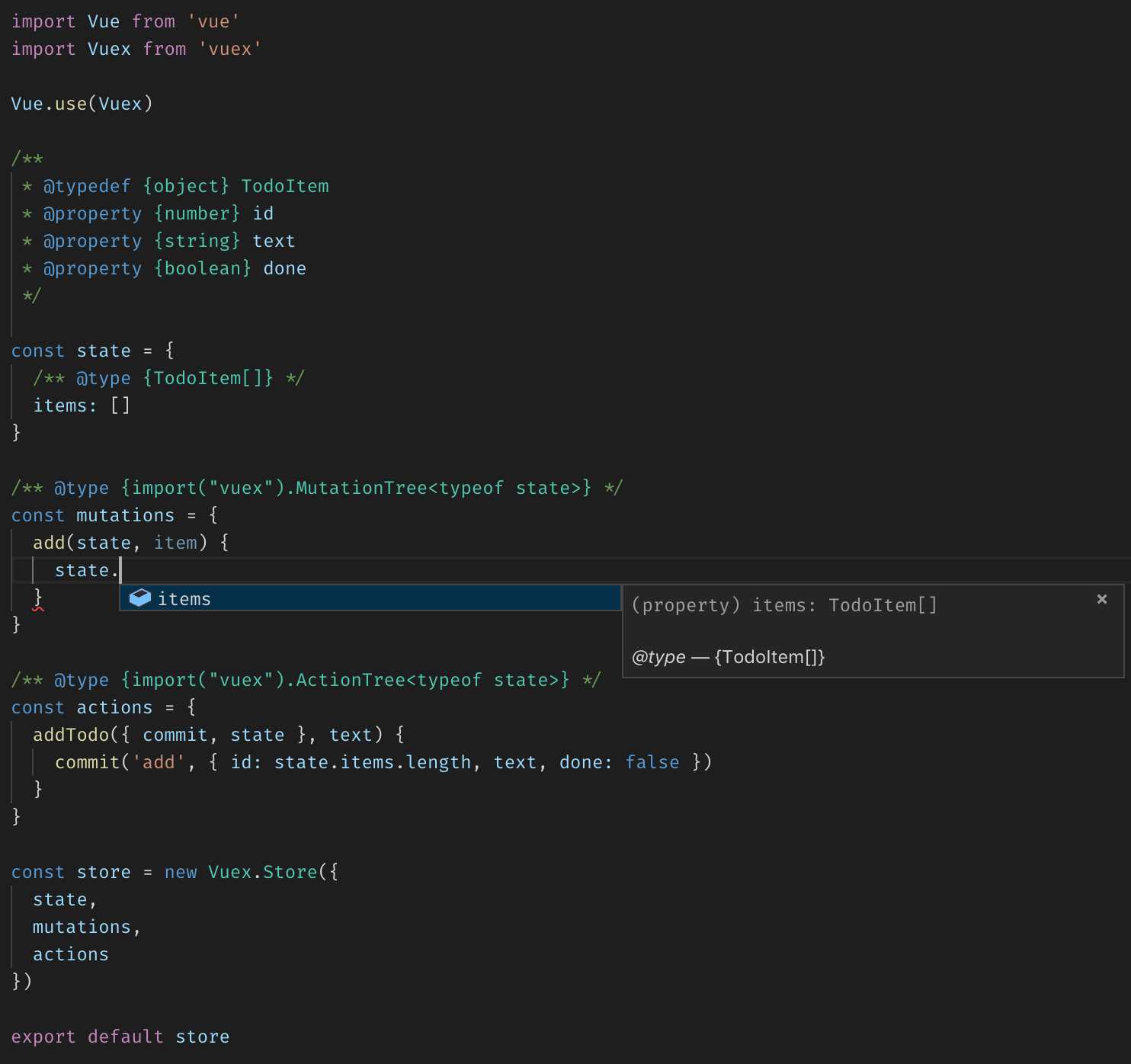Click the empty array after items: in state
The image size is (1131, 1064).
click(120, 405)
